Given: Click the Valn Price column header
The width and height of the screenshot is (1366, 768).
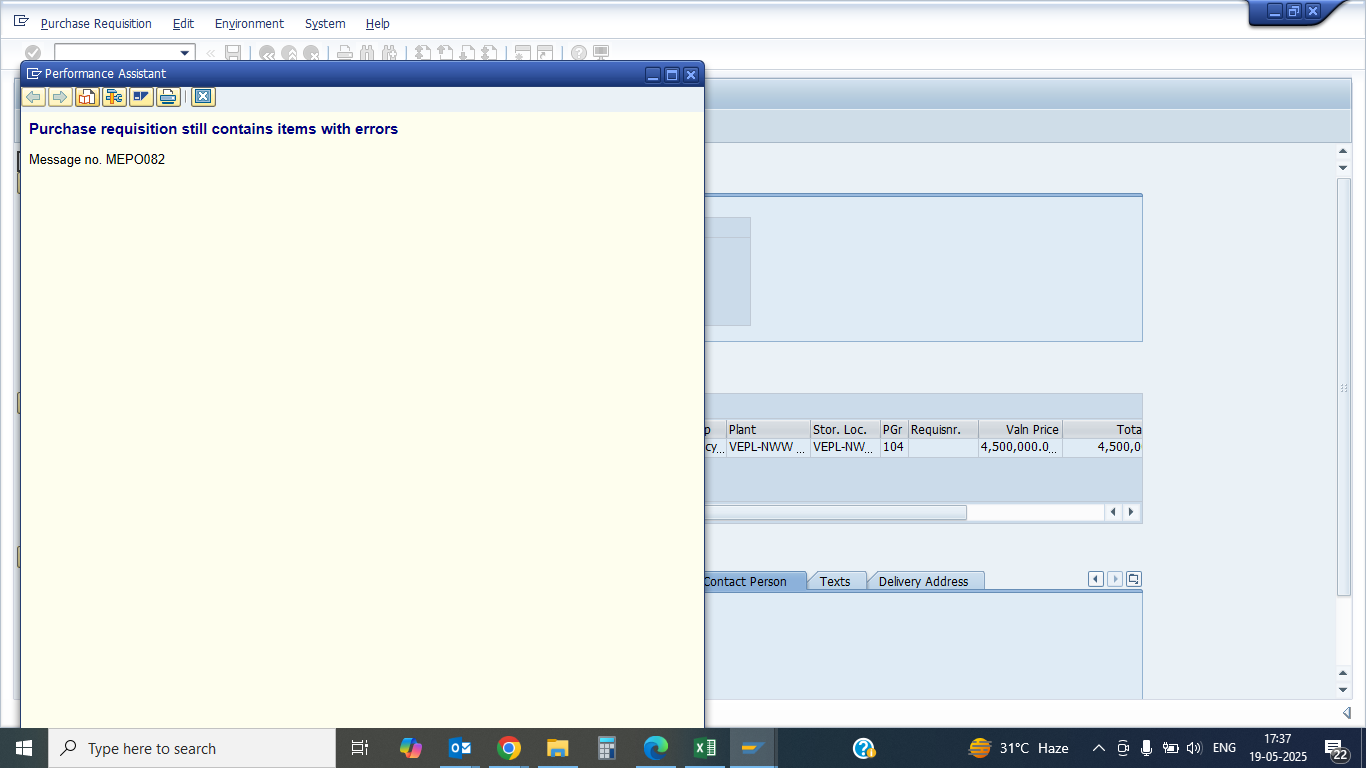Looking at the screenshot, I should click(x=1020, y=429).
